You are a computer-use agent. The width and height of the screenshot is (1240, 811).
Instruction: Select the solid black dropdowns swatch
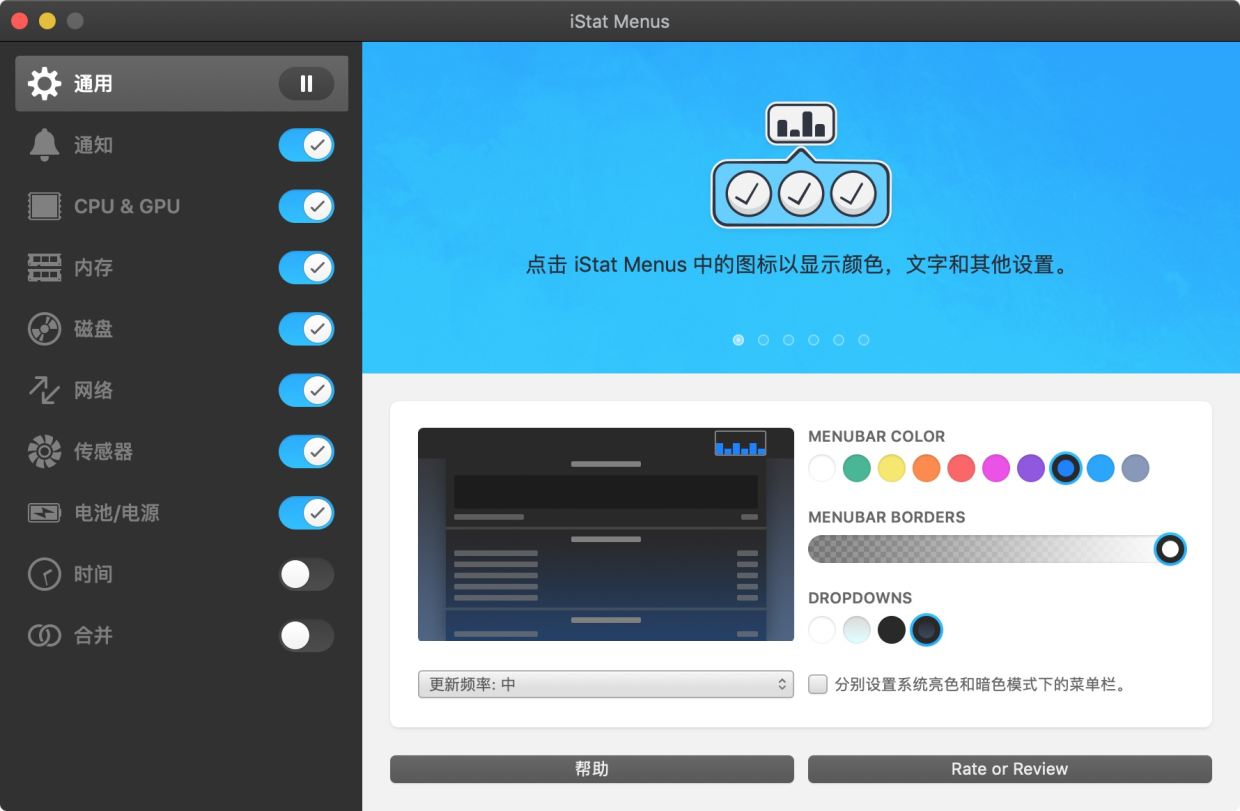(x=892, y=630)
